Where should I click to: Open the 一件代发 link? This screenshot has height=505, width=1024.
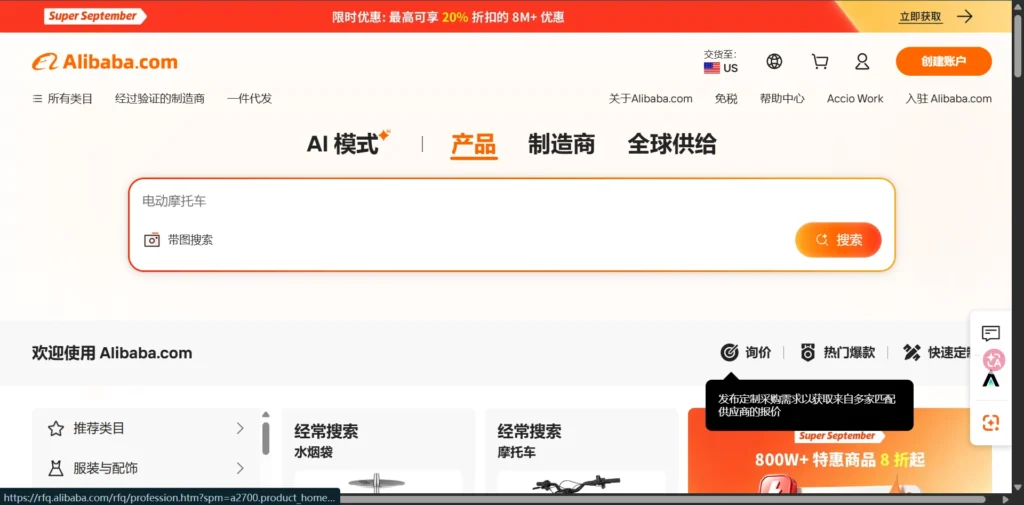pyautogui.click(x=249, y=99)
